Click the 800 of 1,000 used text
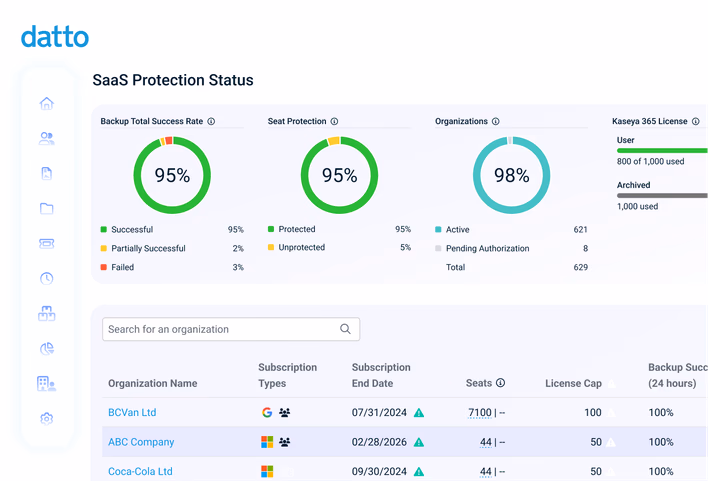 pos(650,161)
